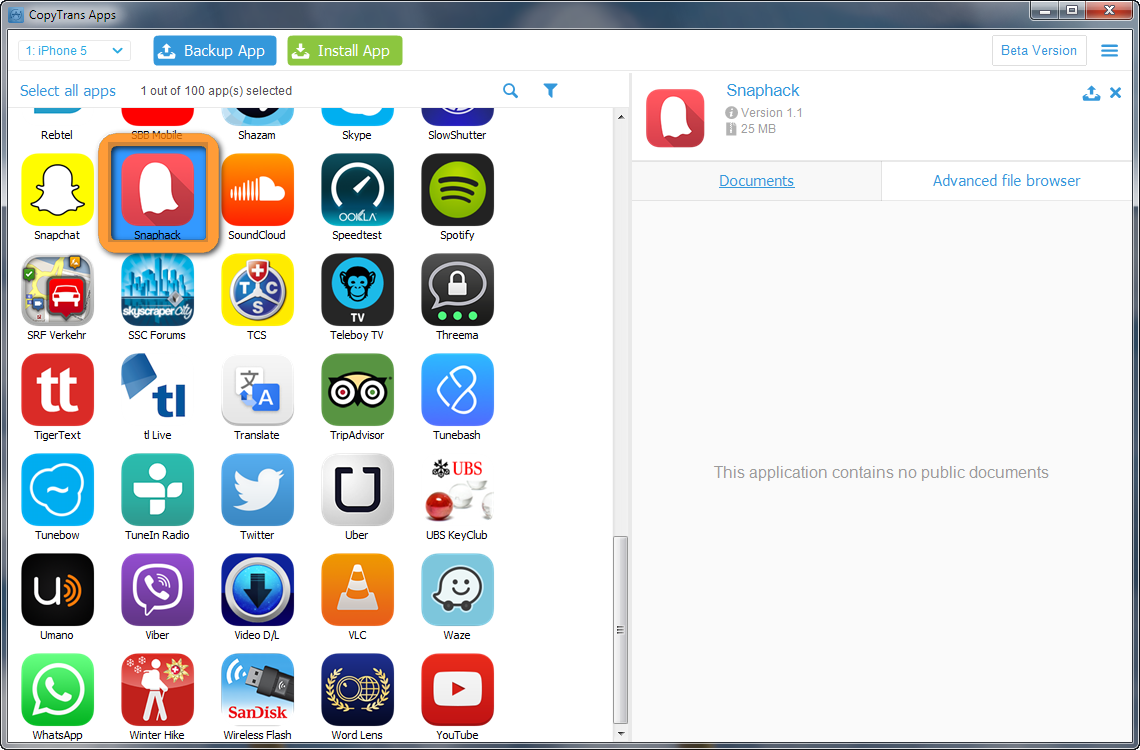Image resolution: width=1140 pixels, height=750 pixels.
Task: Click the large Snaphack icon in details
Action: pyautogui.click(x=675, y=118)
